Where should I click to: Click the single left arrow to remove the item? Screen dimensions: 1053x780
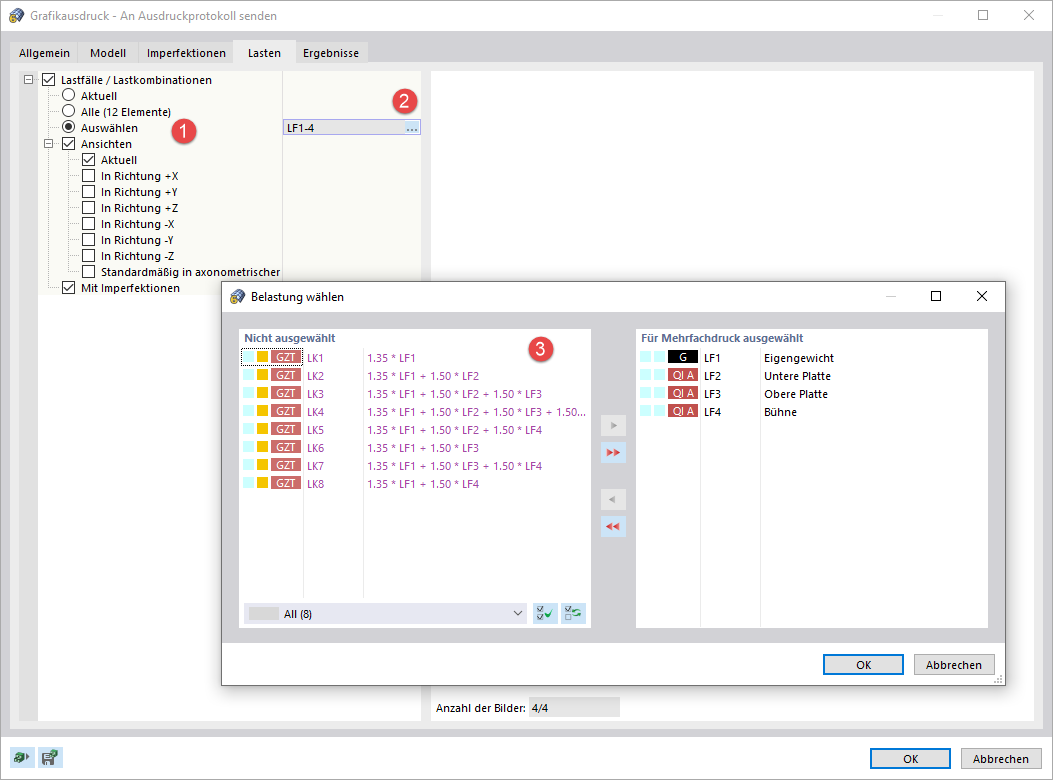pos(613,499)
